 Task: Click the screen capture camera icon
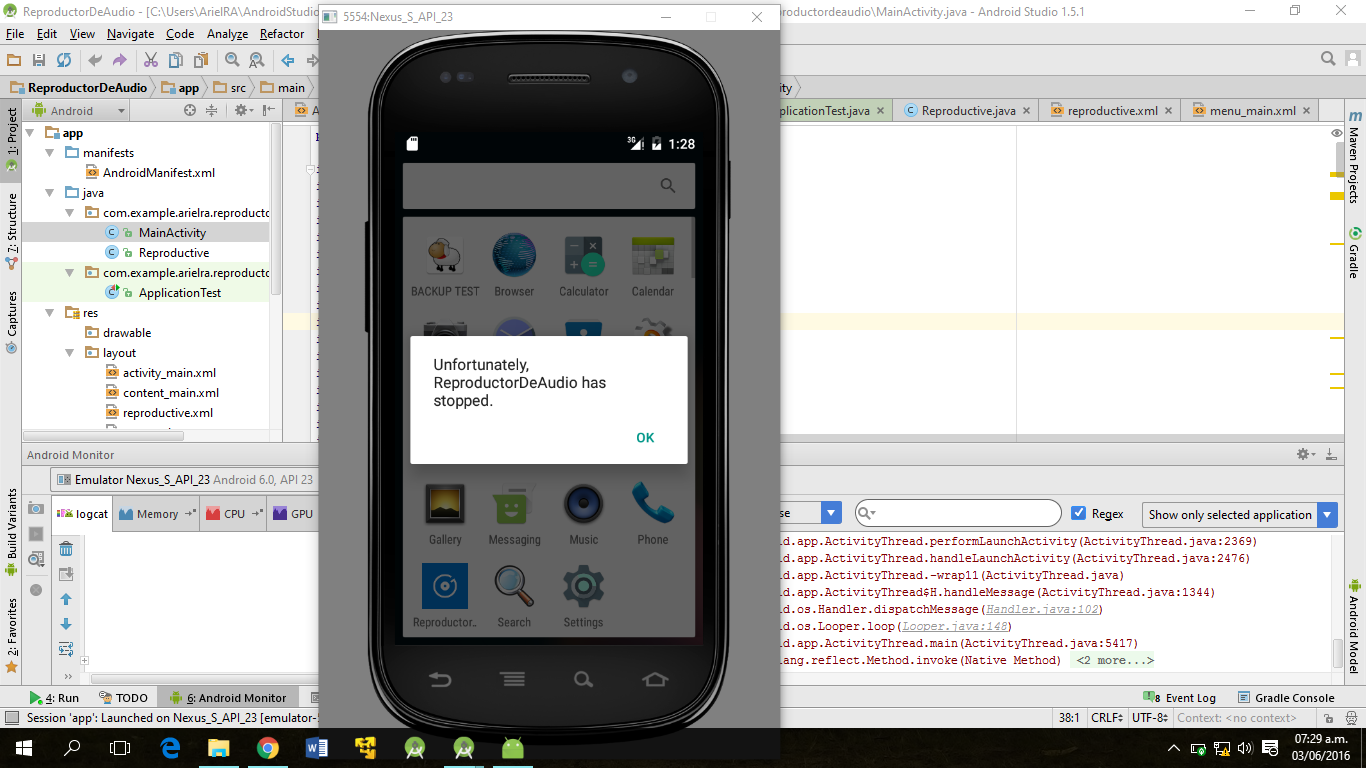click(x=36, y=509)
